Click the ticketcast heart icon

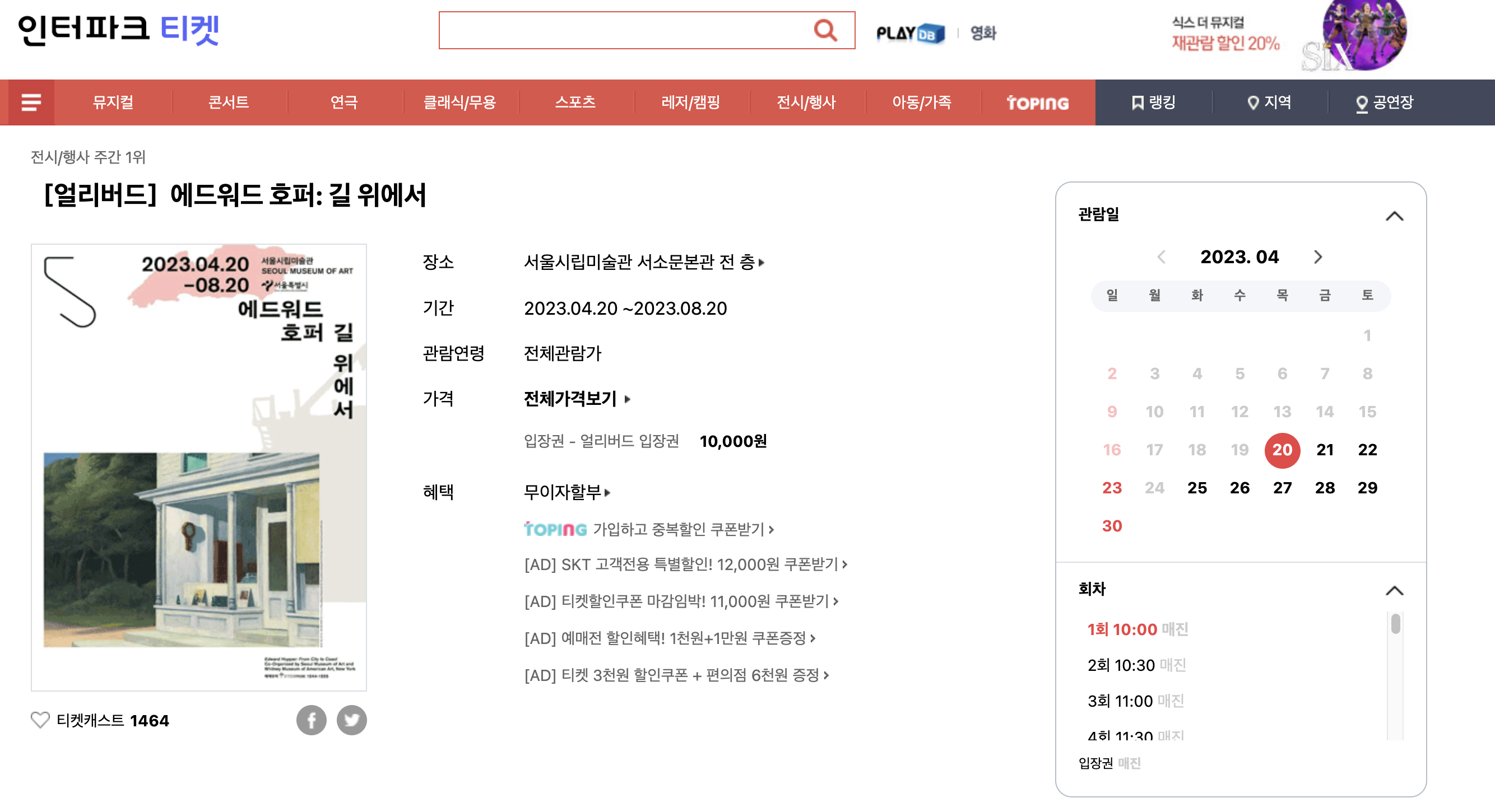(40, 720)
